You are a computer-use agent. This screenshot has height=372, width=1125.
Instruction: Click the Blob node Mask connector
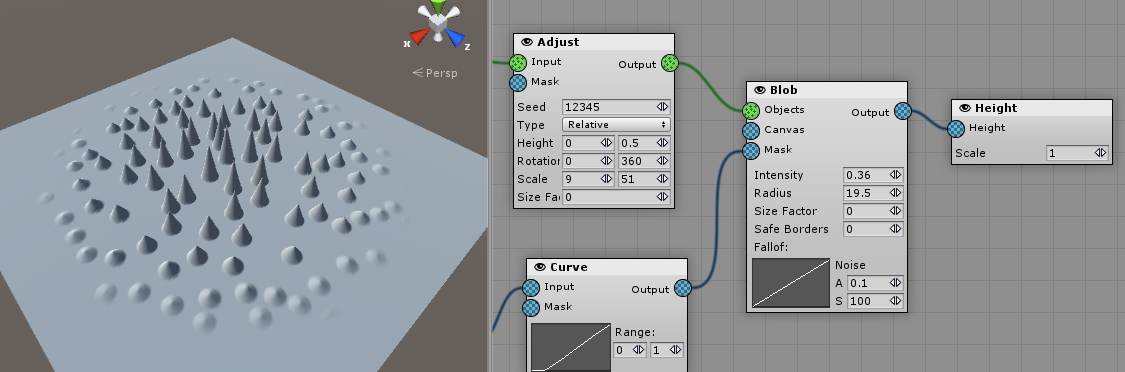pyautogui.click(x=750, y=151)
